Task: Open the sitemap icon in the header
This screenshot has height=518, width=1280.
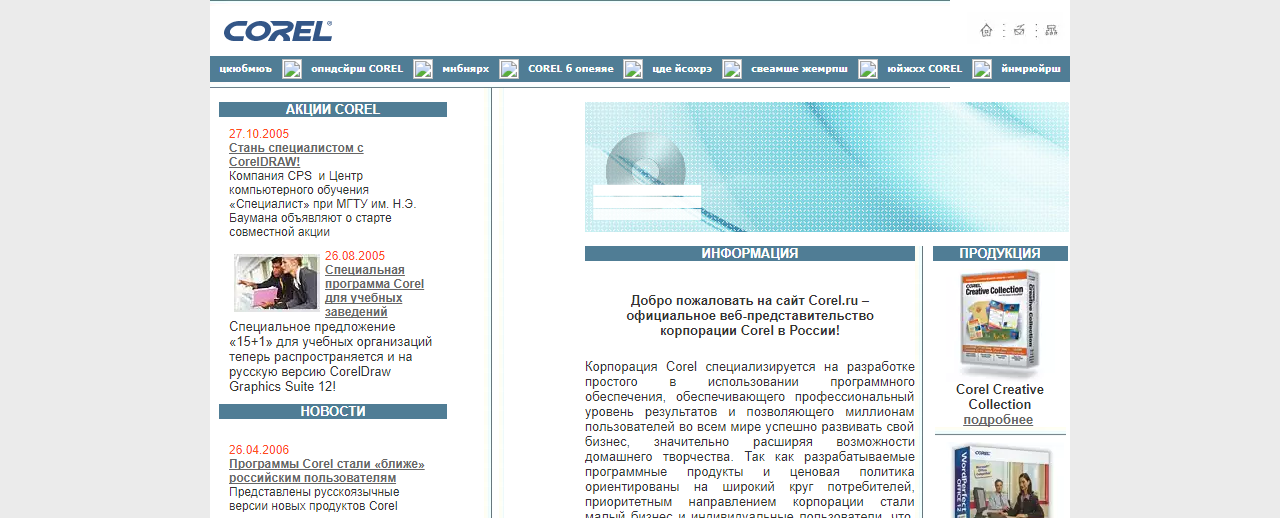Action: click(x=1051, y=30)
